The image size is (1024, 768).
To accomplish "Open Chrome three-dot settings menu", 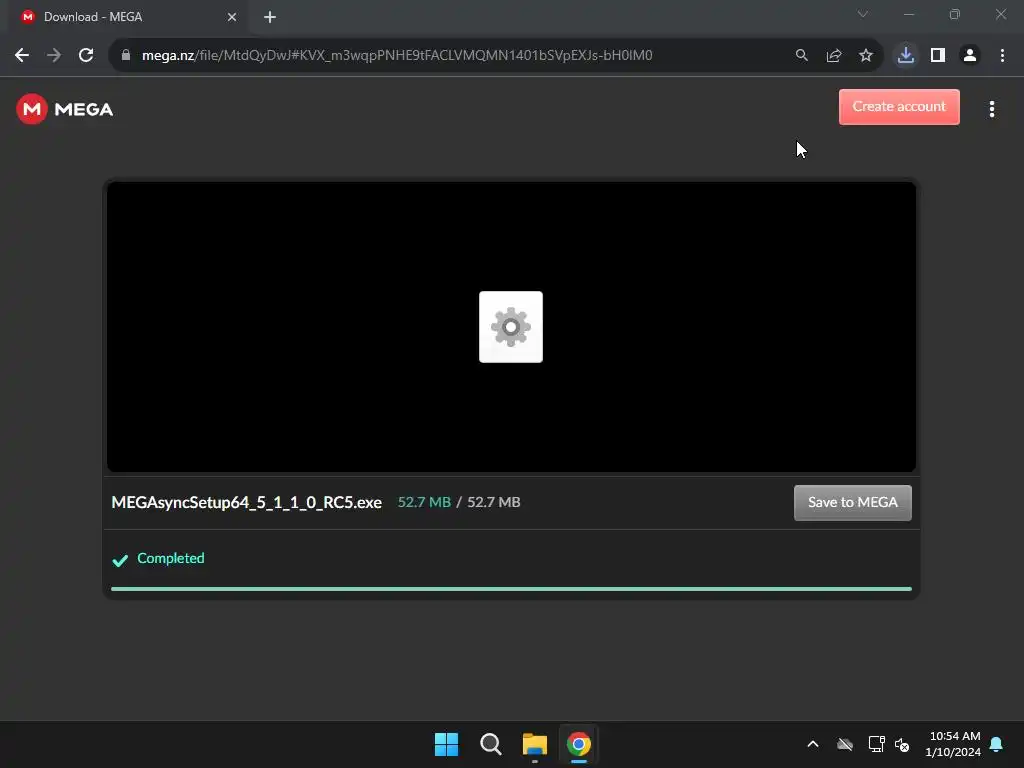I will pos(1002,56).
